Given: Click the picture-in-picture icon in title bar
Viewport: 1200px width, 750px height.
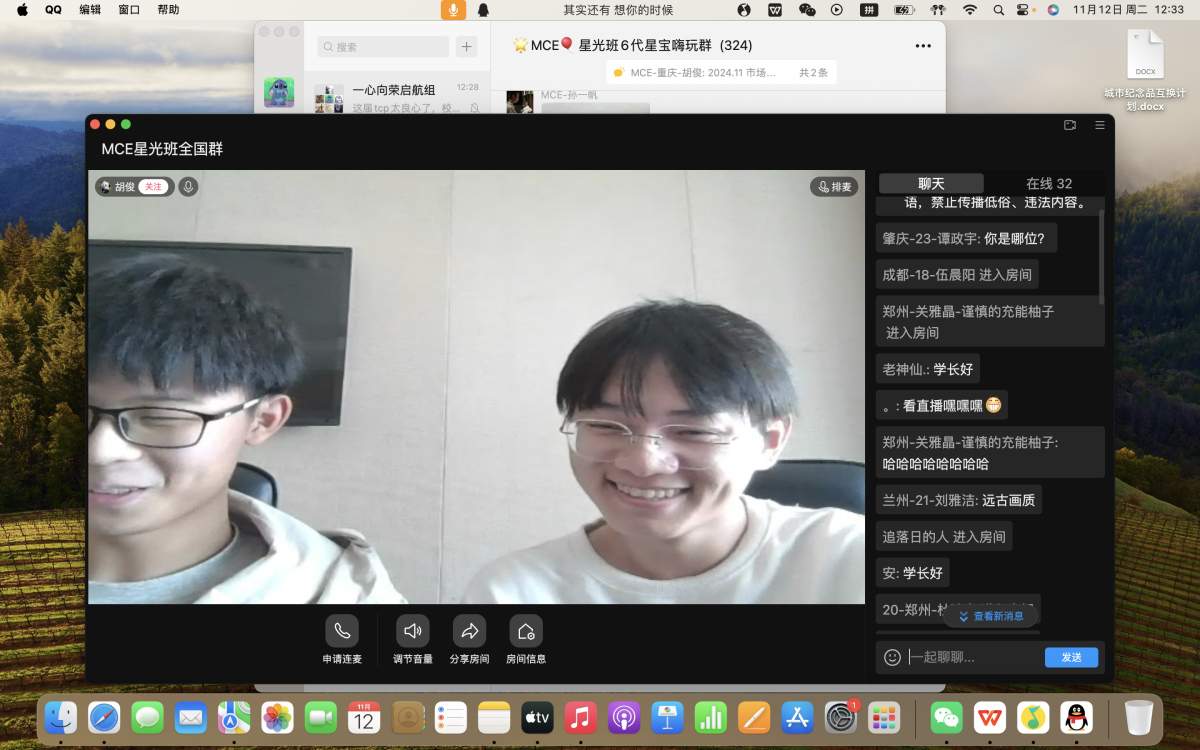Looking at the screenshot, I should click(1070, 125).
